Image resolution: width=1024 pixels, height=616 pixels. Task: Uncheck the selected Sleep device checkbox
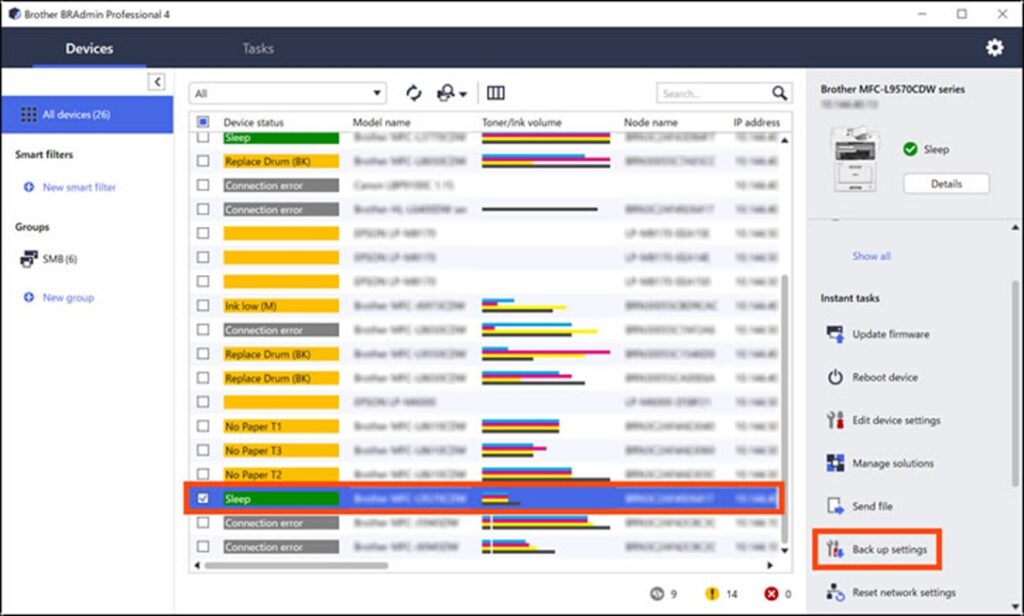point(204,498)
